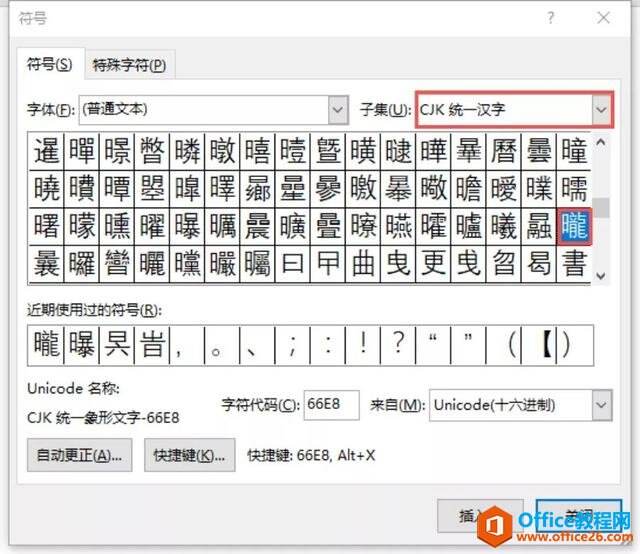Click the symbol grid scrollbar thumb
Screen dimensions: 640x554
click(x=600, y=208)
